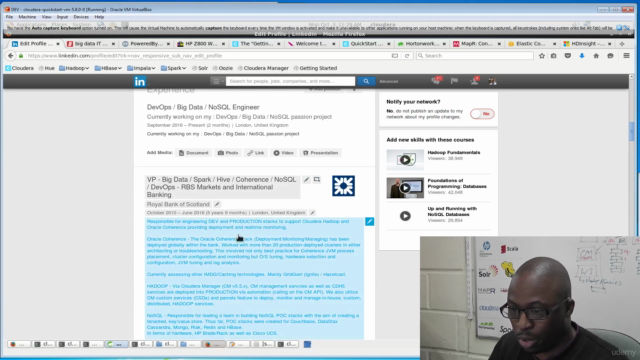Open LinkedIn search category menu icon
The width and height of the screenshot is (640, 360).
click(x=217, y=81)
